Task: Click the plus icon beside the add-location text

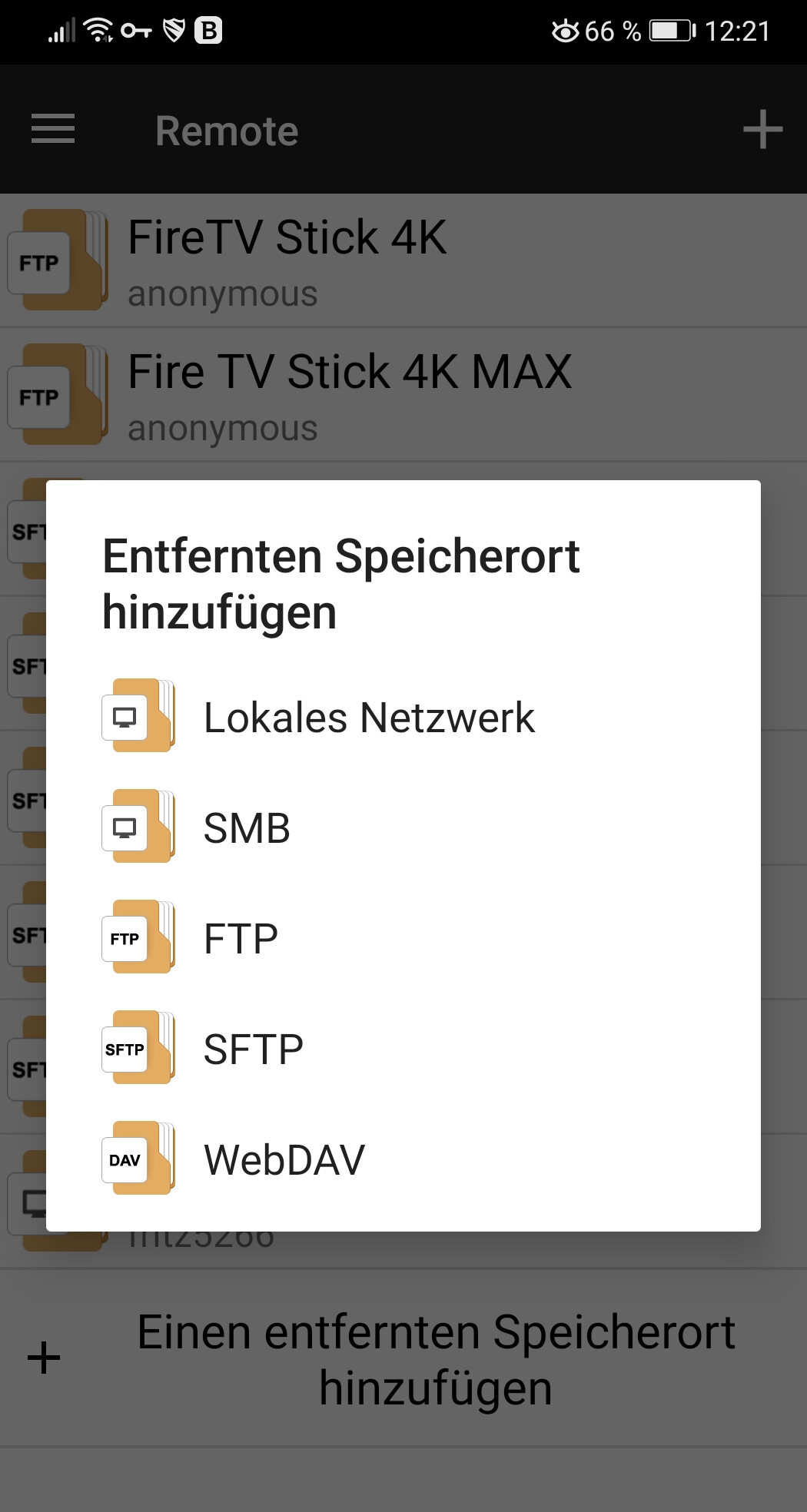Action: (x=44, y=1358)
